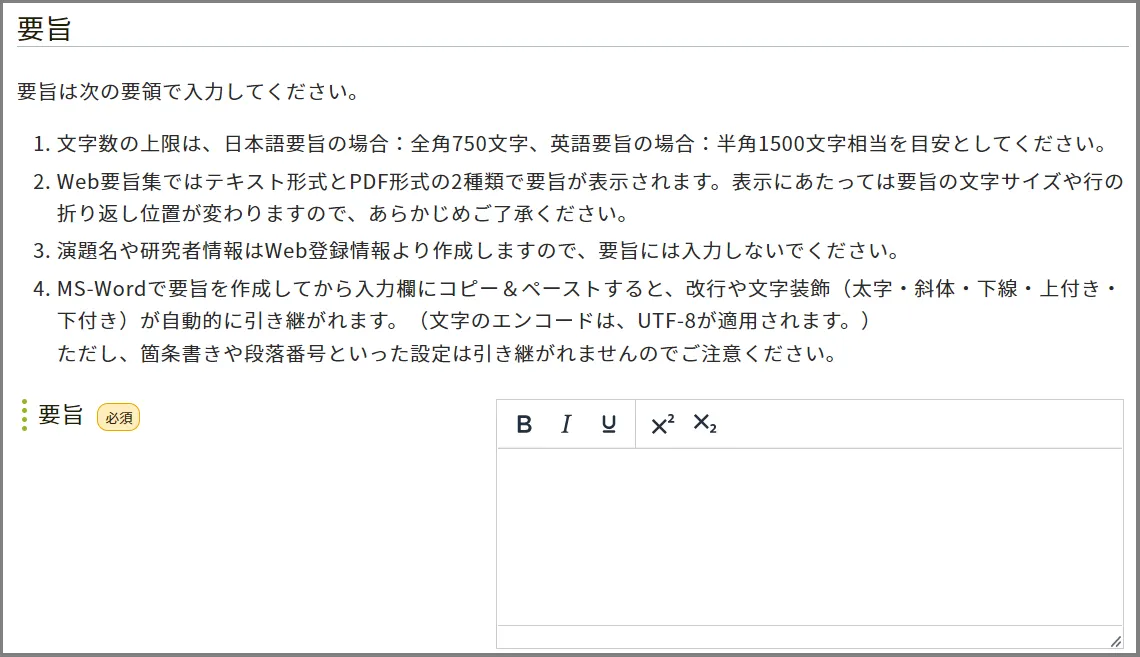Click instruction 2 about Web要旨集 formats
This screenshot has width=1140, height=657.
[x=589, y=182]
